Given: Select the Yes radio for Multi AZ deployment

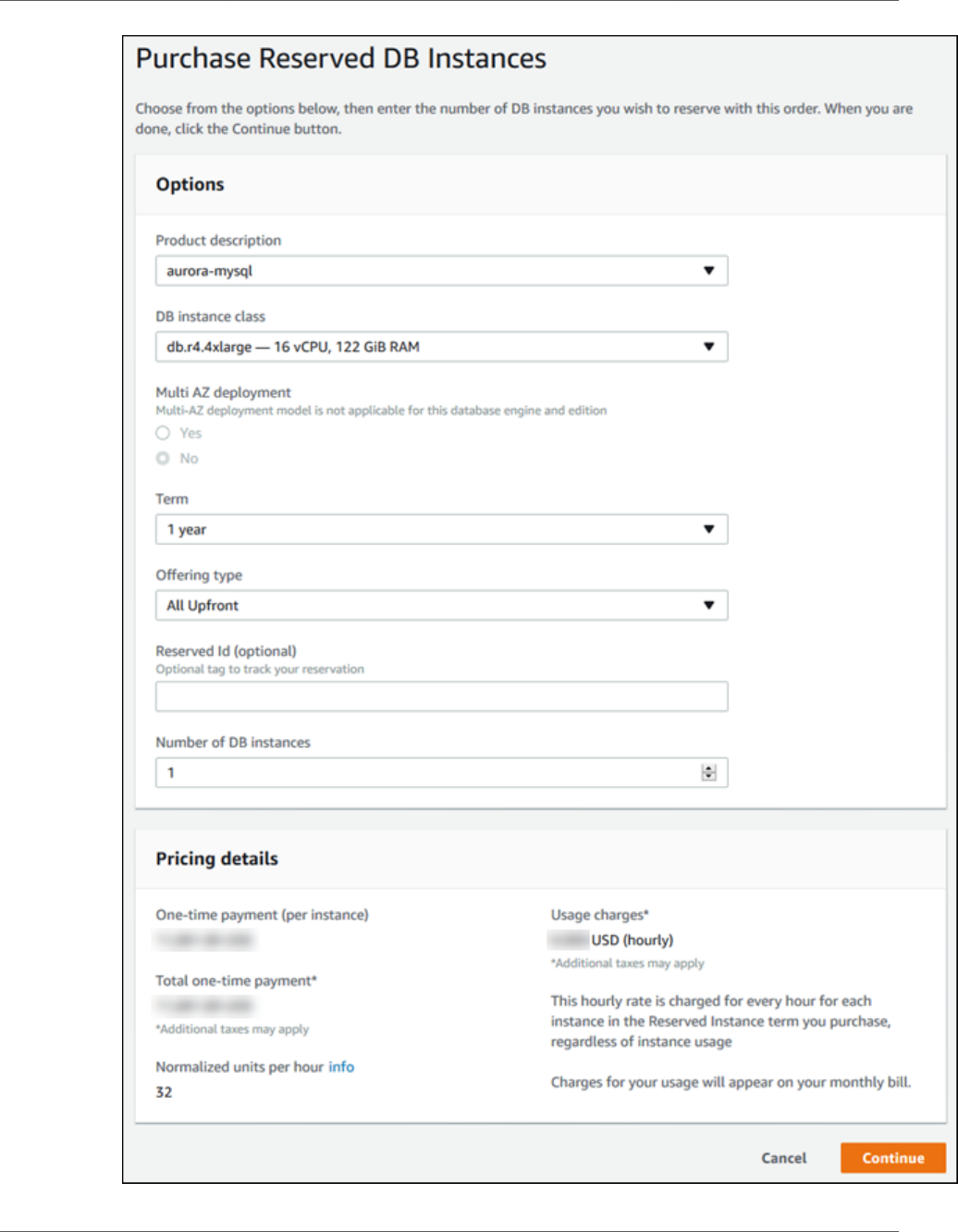Looking at the screenshot, I should [x=163, y=433].
